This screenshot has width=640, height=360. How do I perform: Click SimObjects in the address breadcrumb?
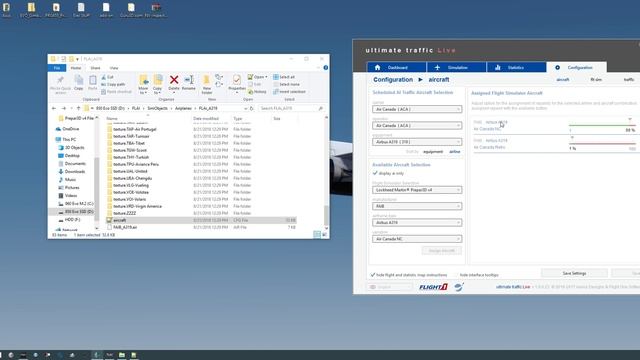[x=158, y=108]
